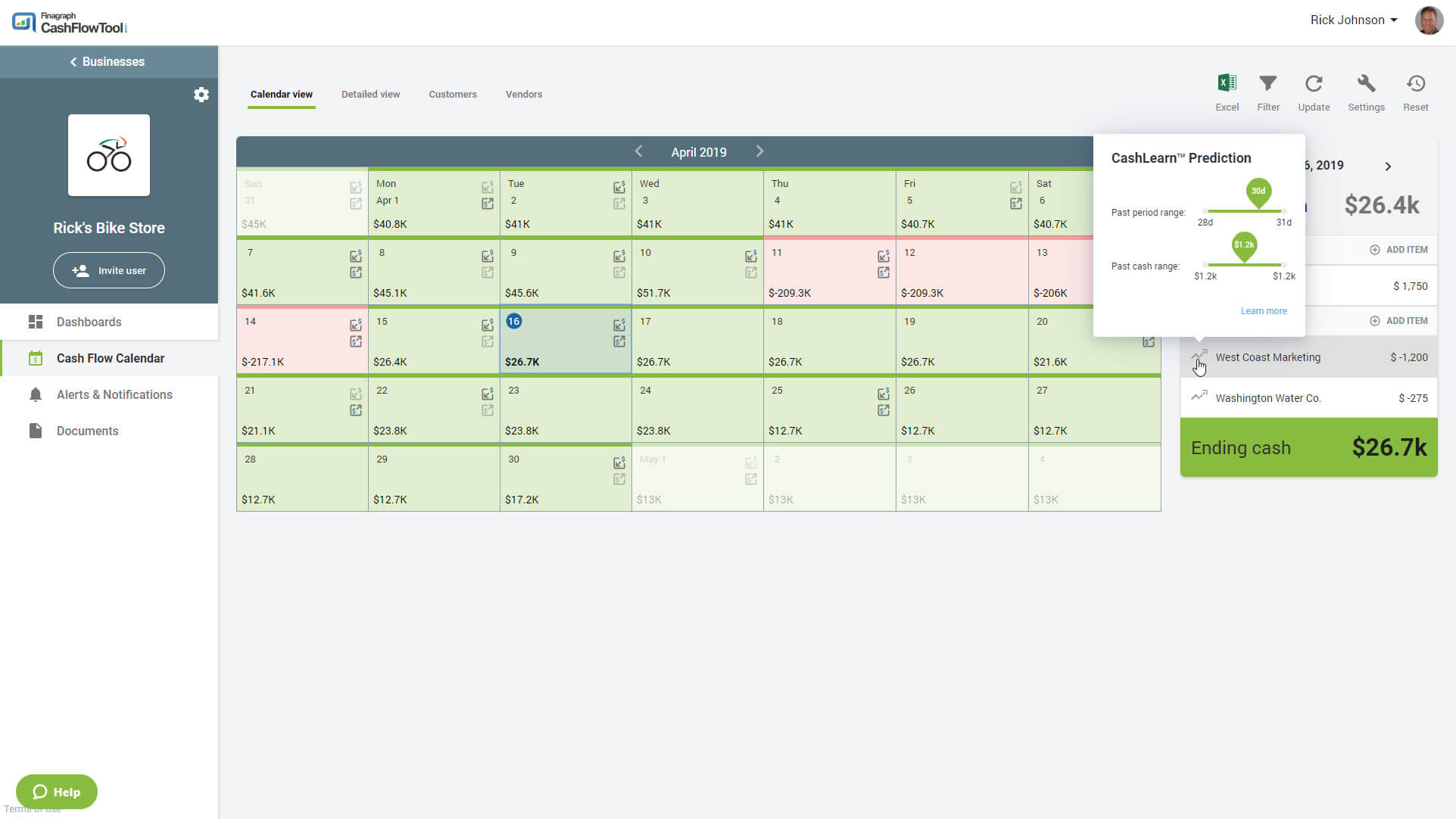Viewport: 1456px width, 819px height.
Task: Click prediction trend icon for Washington Water Co.
Action: (x=1199, y=395)
